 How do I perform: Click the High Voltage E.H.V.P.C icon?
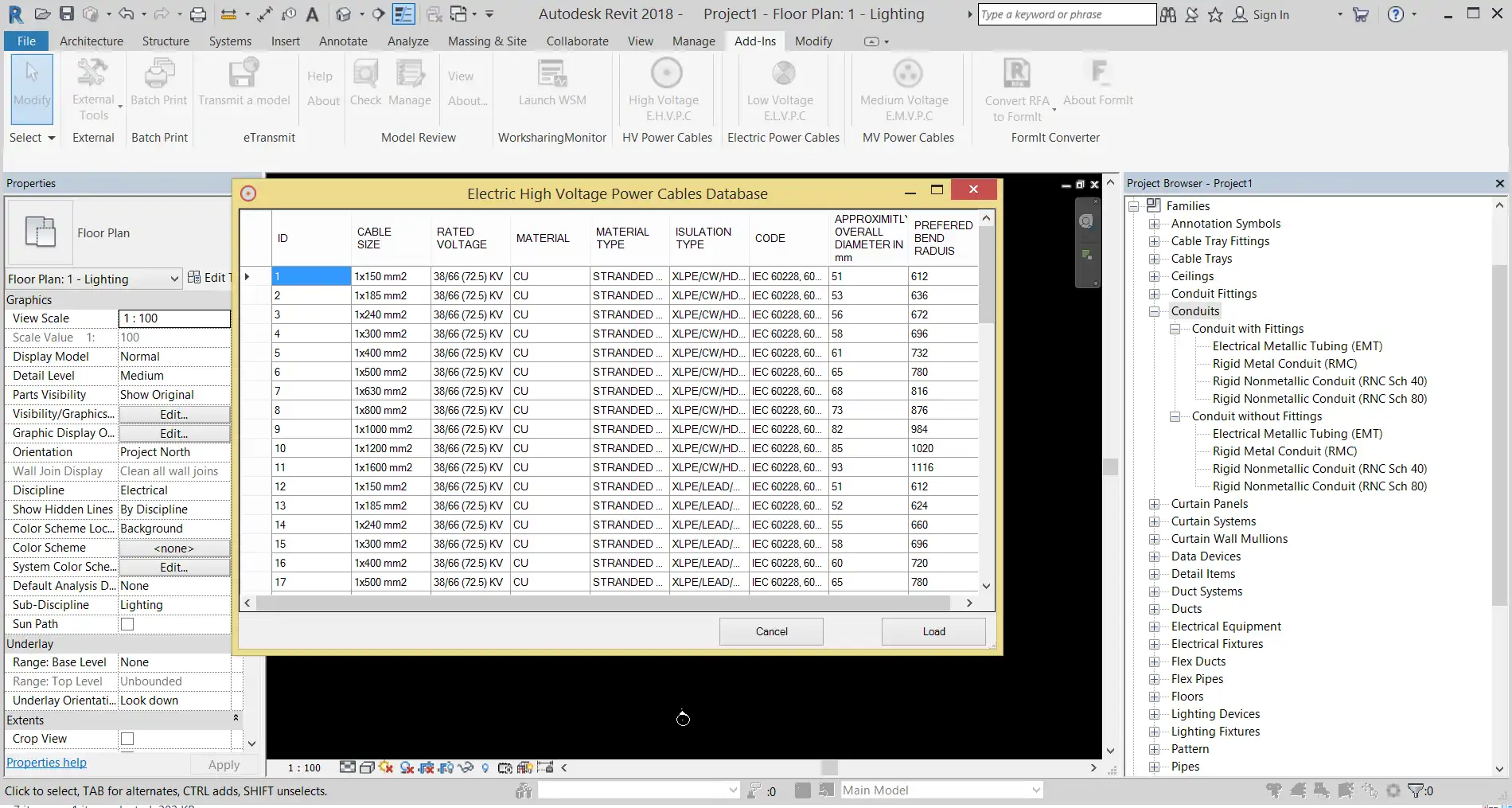(x=666, y=75)
